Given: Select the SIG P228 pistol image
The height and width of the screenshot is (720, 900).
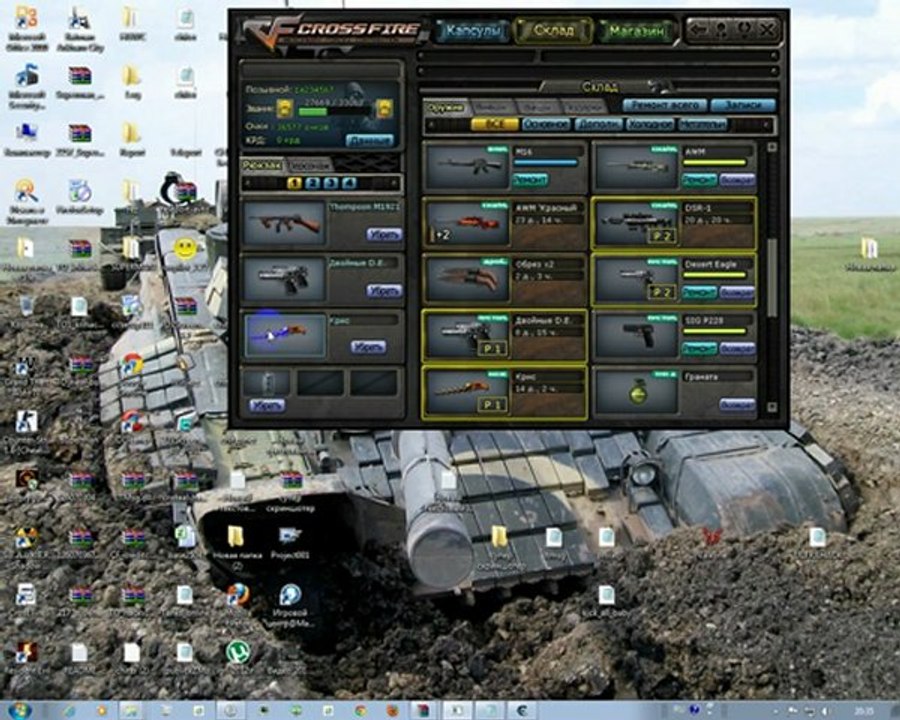Looking at the screenshot, I should [x=637, y=335].
